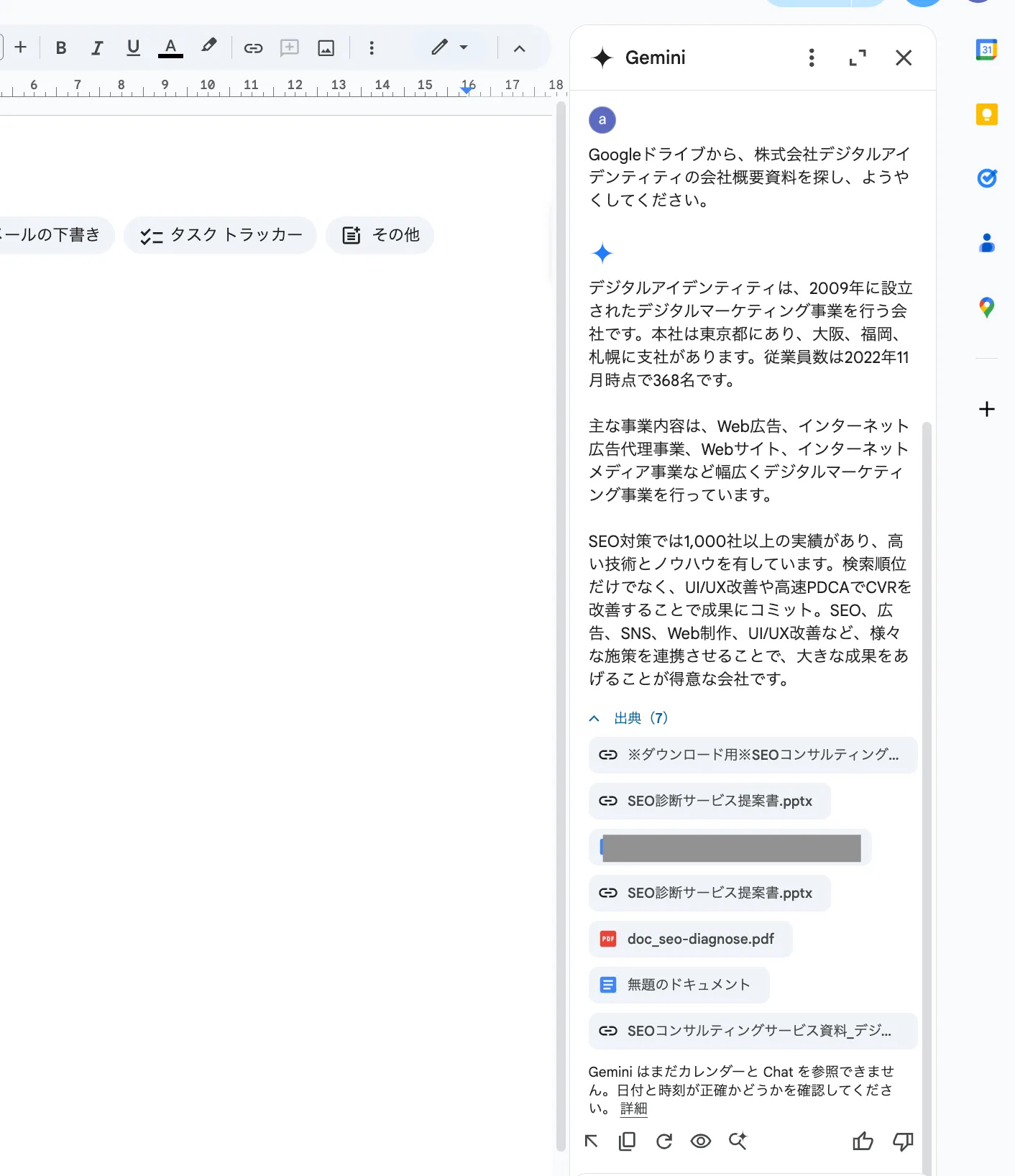Open Google Keep in the side panel
This screenshot has width=1015, height=1176.
tap(986, 114)
